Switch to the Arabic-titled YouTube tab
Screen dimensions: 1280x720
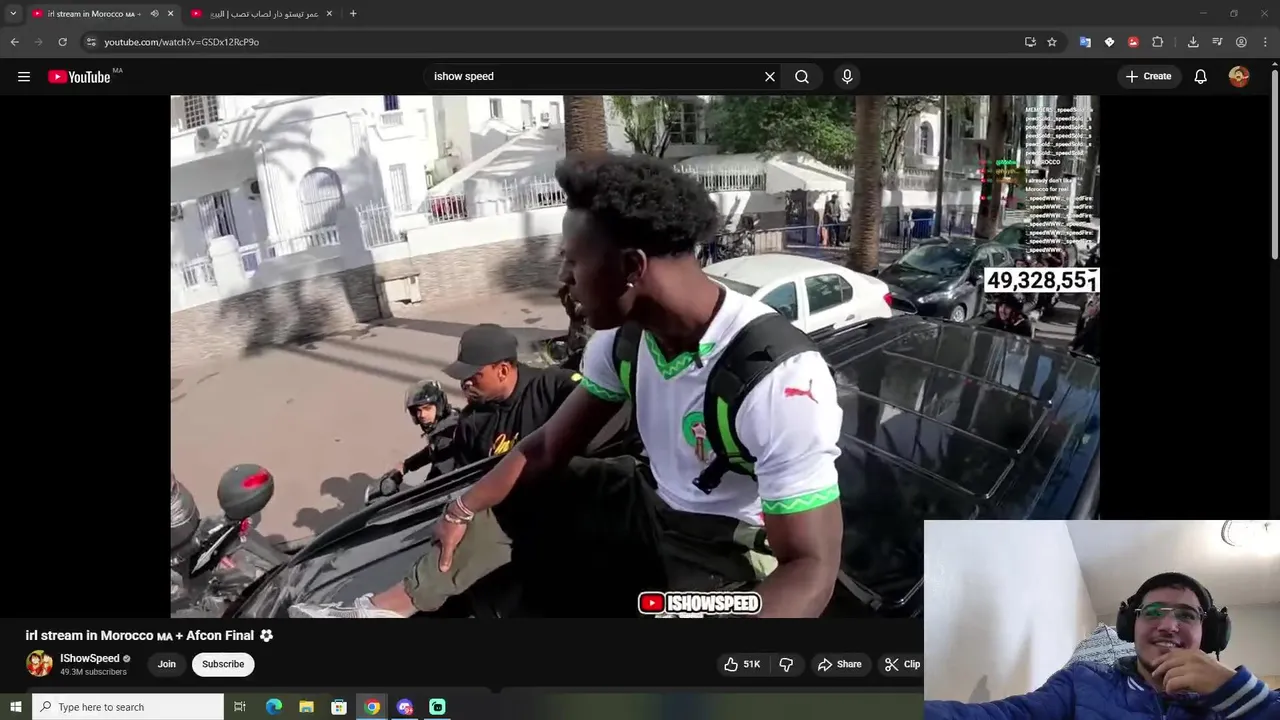click(x=262, y=13)
